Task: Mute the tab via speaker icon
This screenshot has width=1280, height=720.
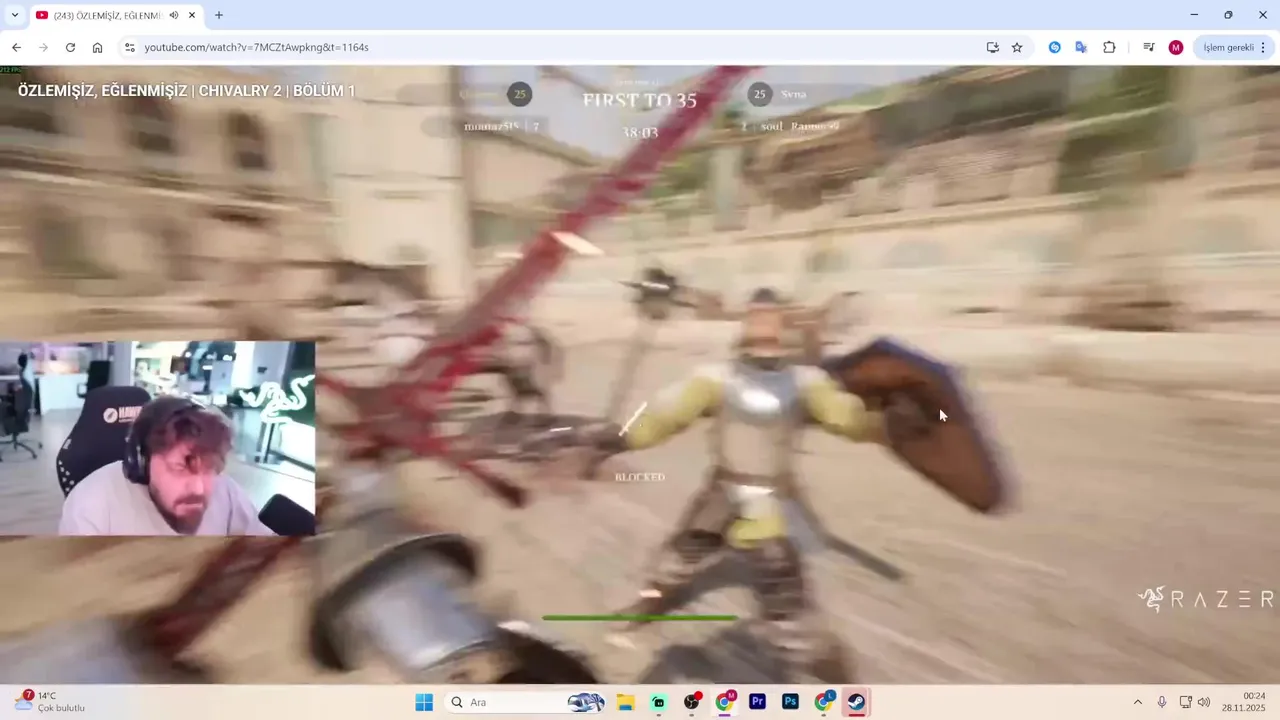Action: click(174, 15)
